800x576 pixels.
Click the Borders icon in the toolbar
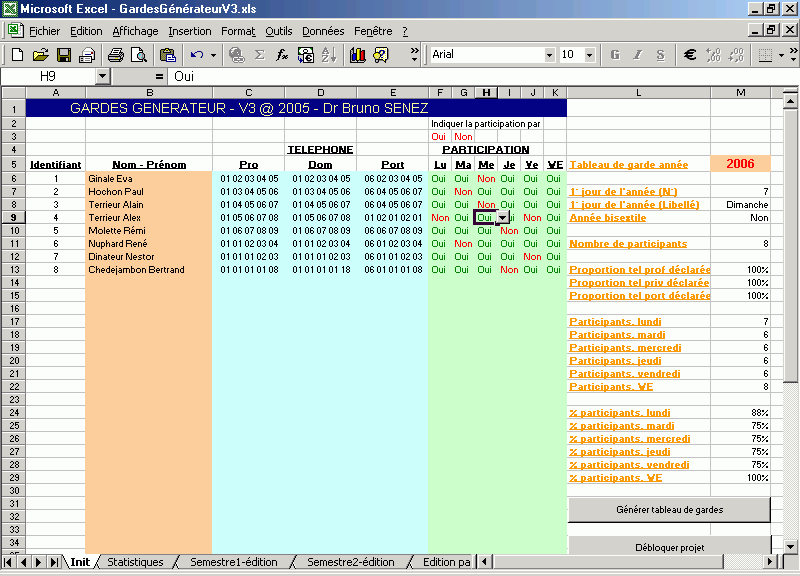pyautogui.click(x=765, y=55)
